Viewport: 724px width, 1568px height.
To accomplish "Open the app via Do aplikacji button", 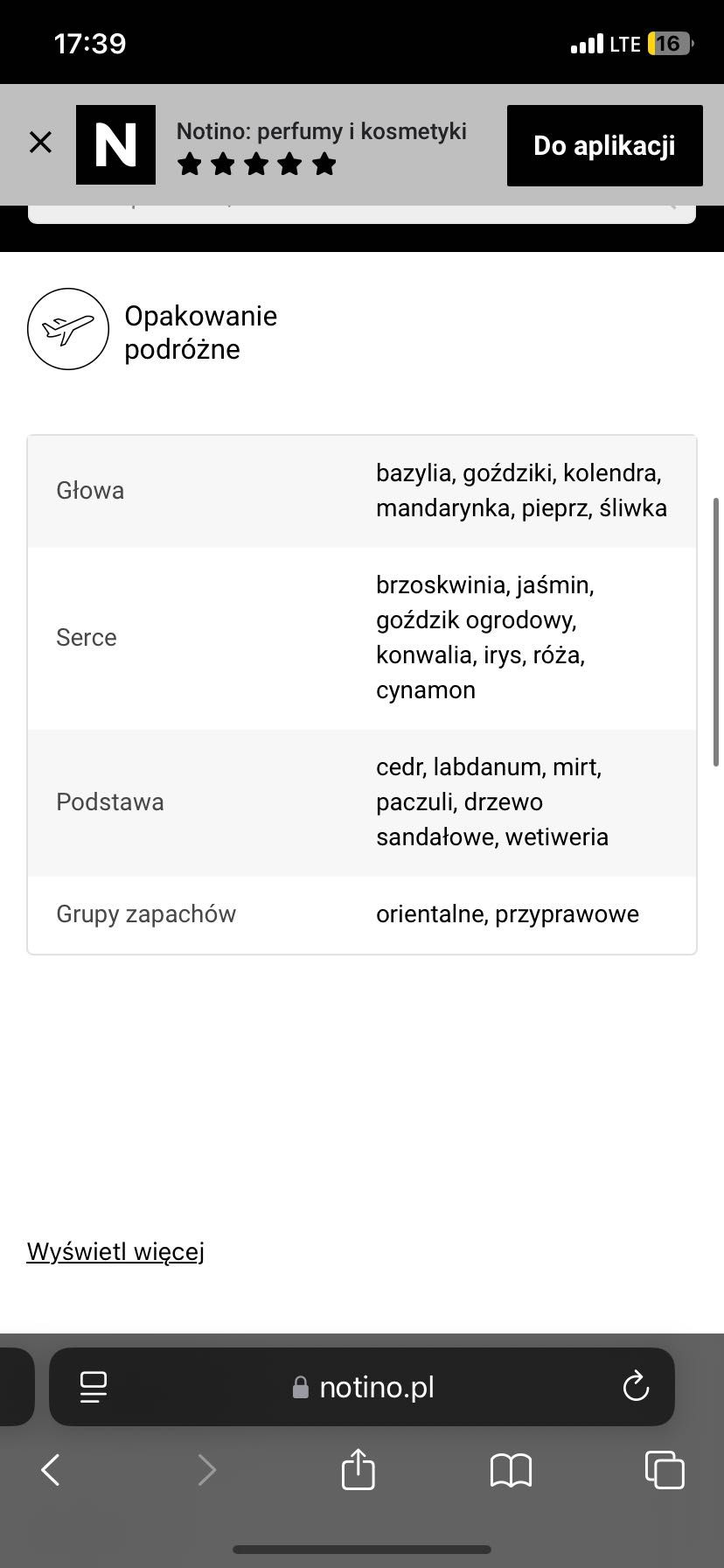I will pos(604,145).
